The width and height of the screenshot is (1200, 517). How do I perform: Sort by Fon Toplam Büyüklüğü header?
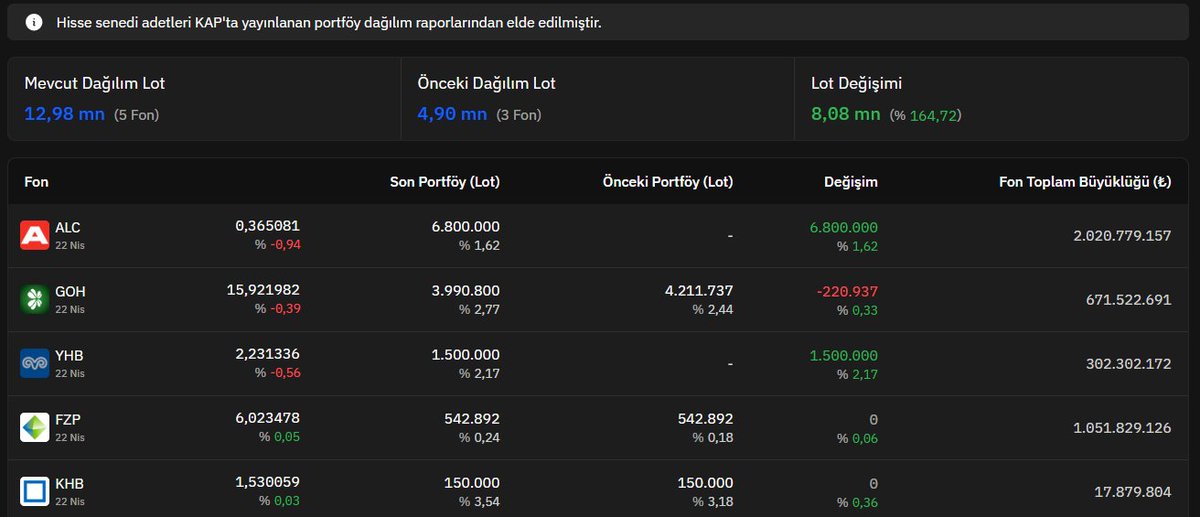click(1085, 182)
